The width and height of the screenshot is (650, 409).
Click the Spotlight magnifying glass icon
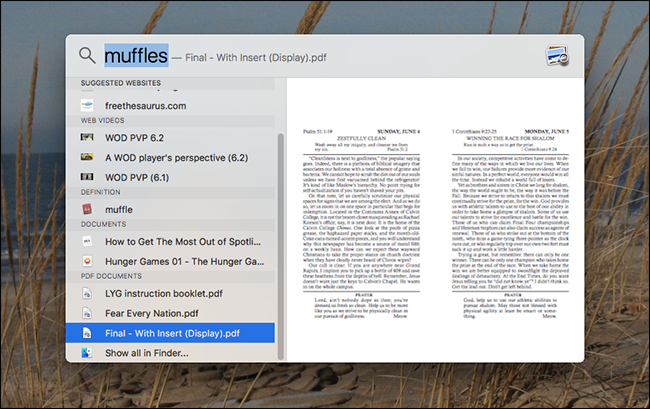pyautogui.click(x=87, y=55)
